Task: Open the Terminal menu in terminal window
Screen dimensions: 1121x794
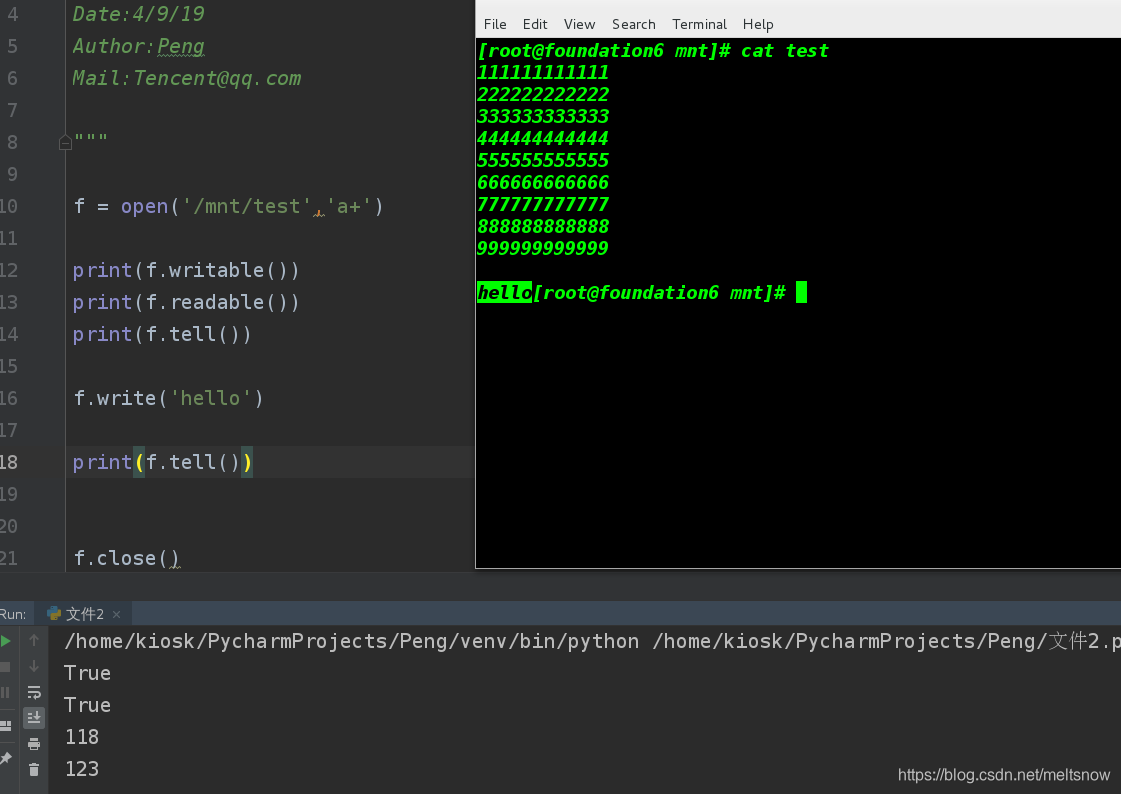Action: [x=699, y=24]
